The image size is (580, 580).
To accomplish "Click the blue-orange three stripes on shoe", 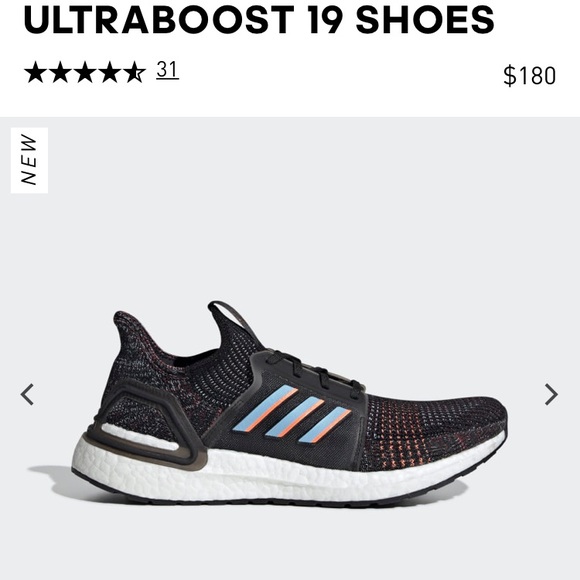I will click(292, 414).
